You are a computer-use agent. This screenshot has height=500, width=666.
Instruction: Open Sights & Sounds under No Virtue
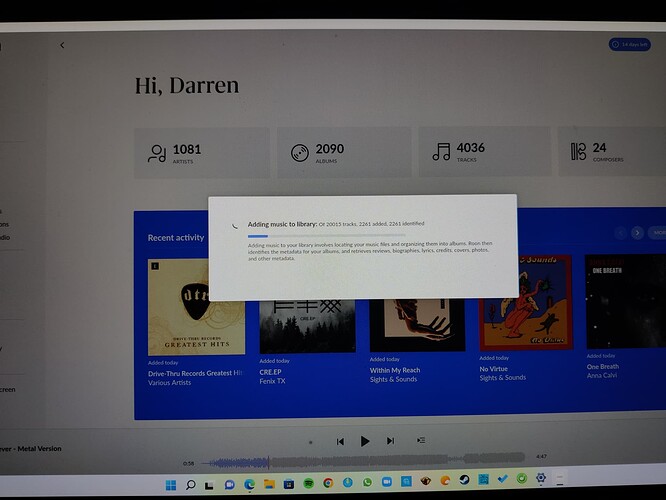coord(503,378)
